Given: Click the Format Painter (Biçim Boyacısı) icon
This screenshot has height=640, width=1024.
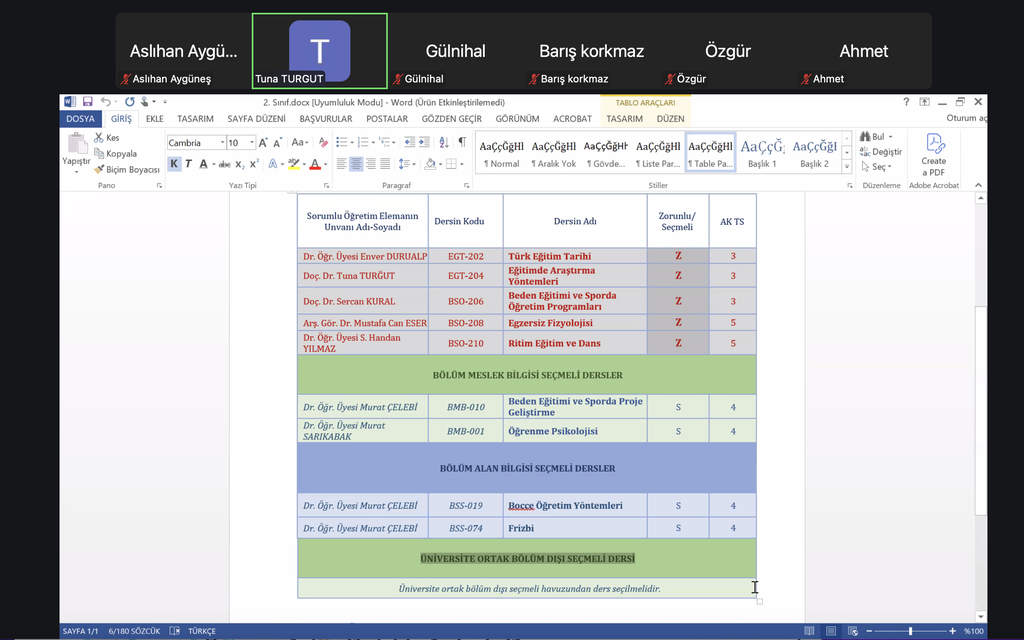Looking at the screenshot, I should [100, 170].
